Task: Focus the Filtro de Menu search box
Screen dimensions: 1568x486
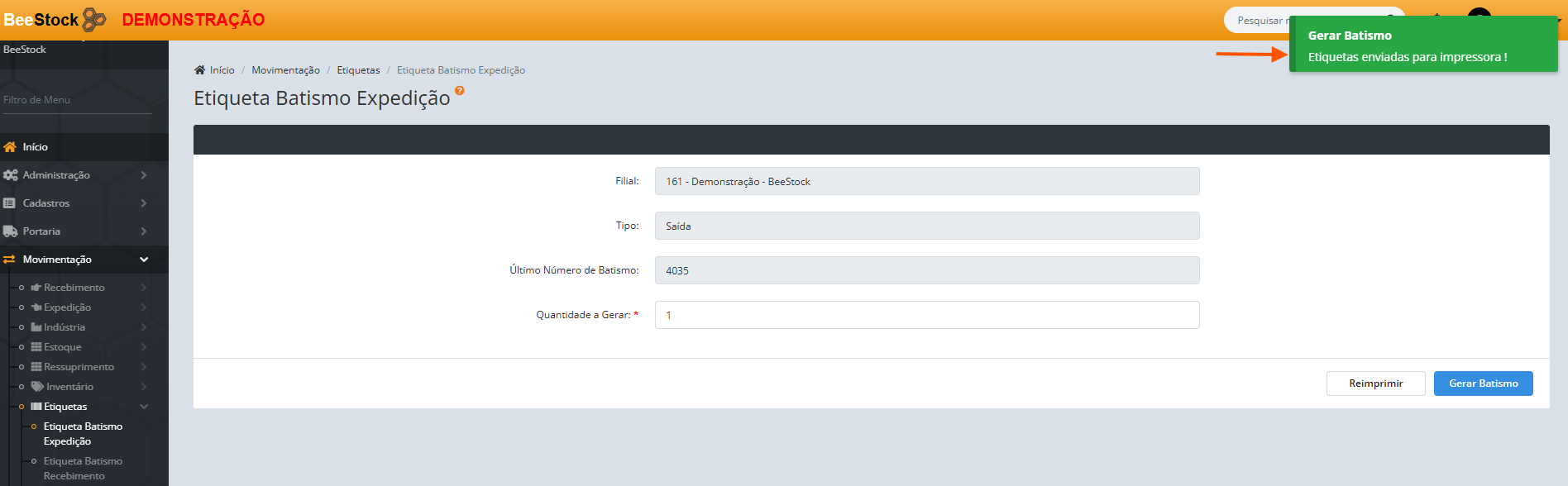Action: pos(76,100)
